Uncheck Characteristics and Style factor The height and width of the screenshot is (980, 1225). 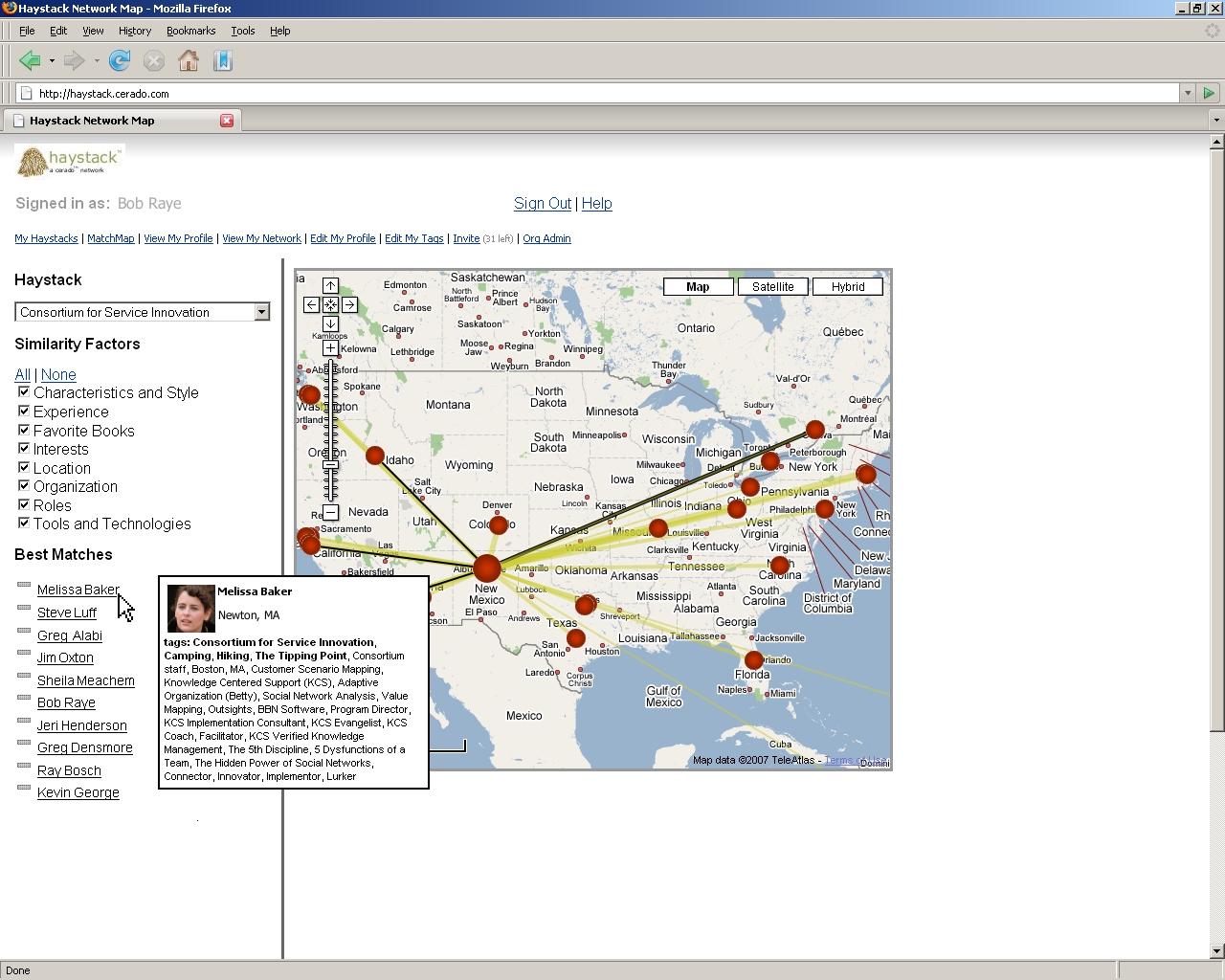click(x=24, y=392)
